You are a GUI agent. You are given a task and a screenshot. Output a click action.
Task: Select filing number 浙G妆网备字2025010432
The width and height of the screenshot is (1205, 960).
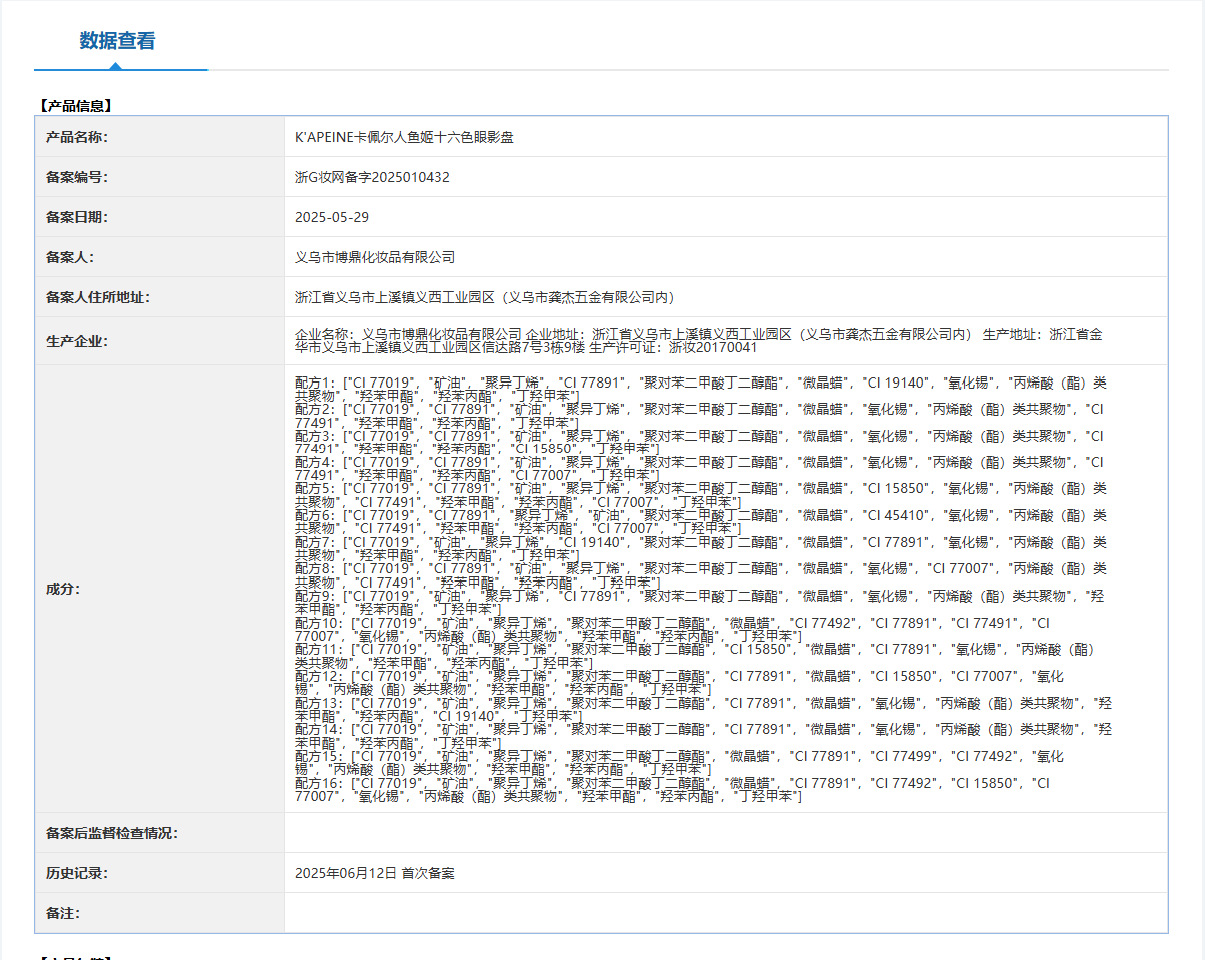tap(372, 177)
